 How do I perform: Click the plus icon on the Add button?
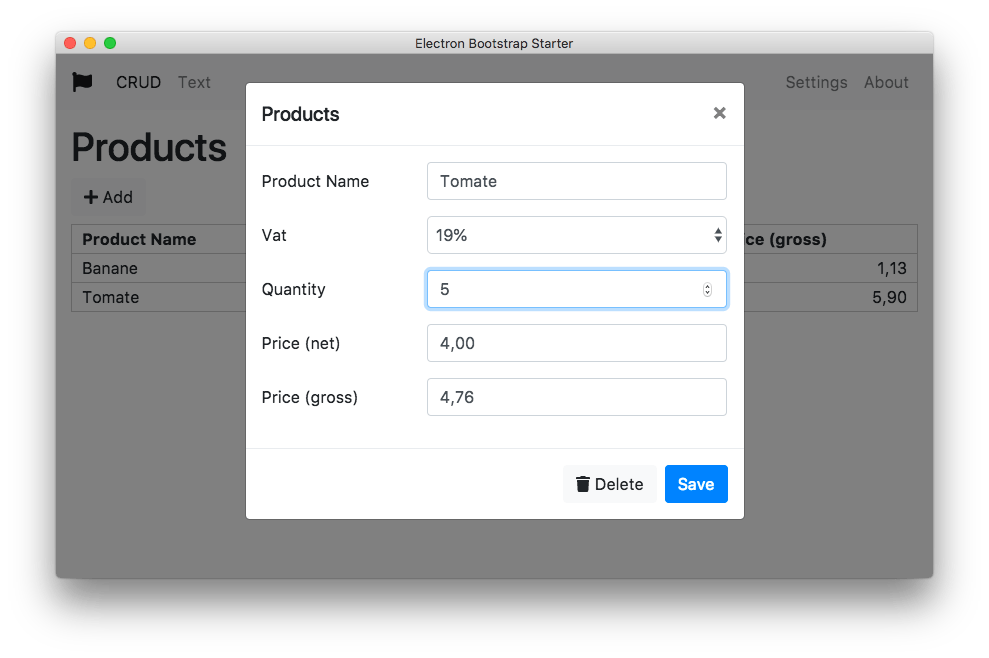point(93,197)
